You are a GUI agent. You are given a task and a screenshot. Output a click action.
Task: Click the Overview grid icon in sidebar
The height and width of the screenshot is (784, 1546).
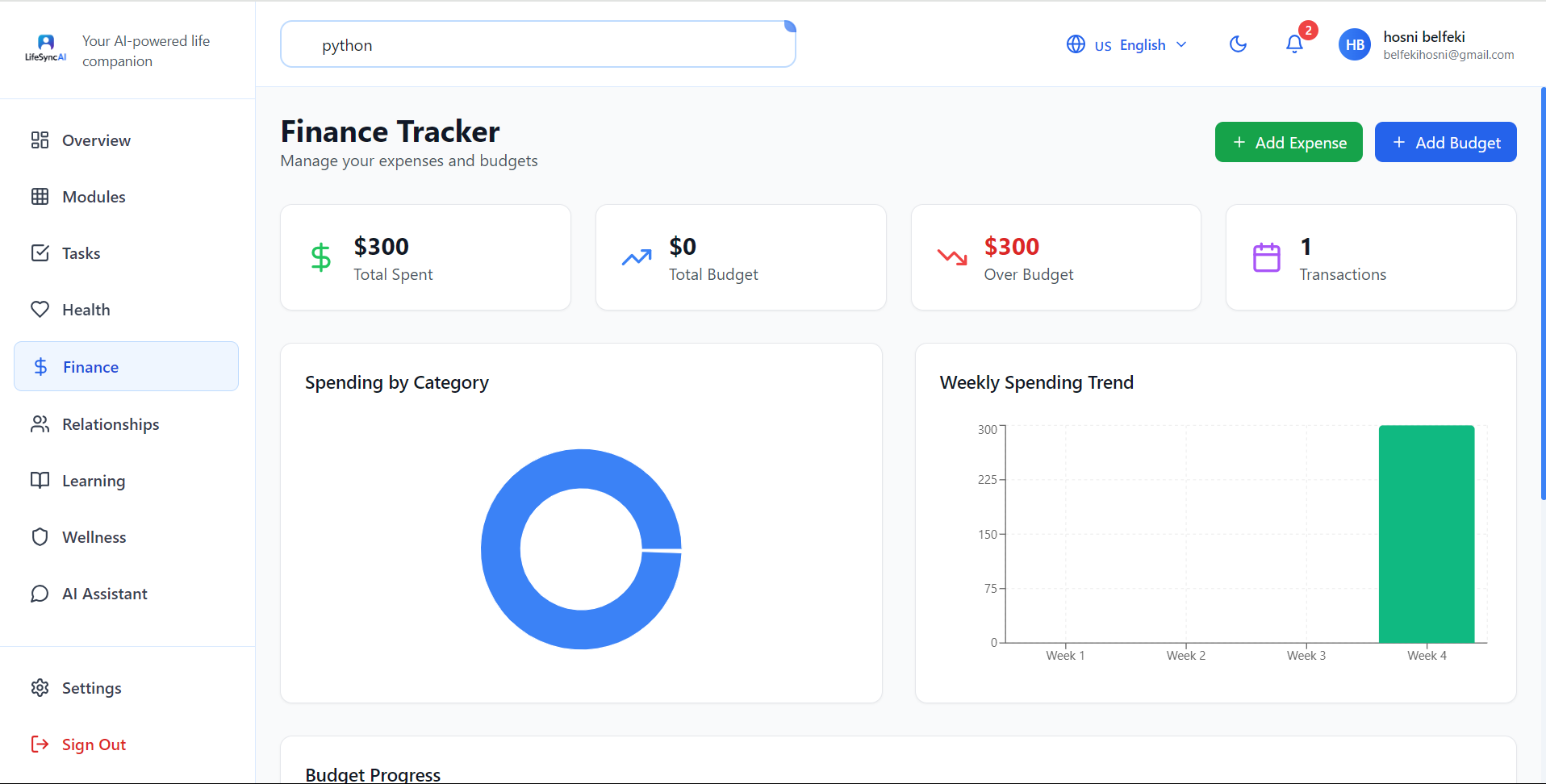pos(40,140)
